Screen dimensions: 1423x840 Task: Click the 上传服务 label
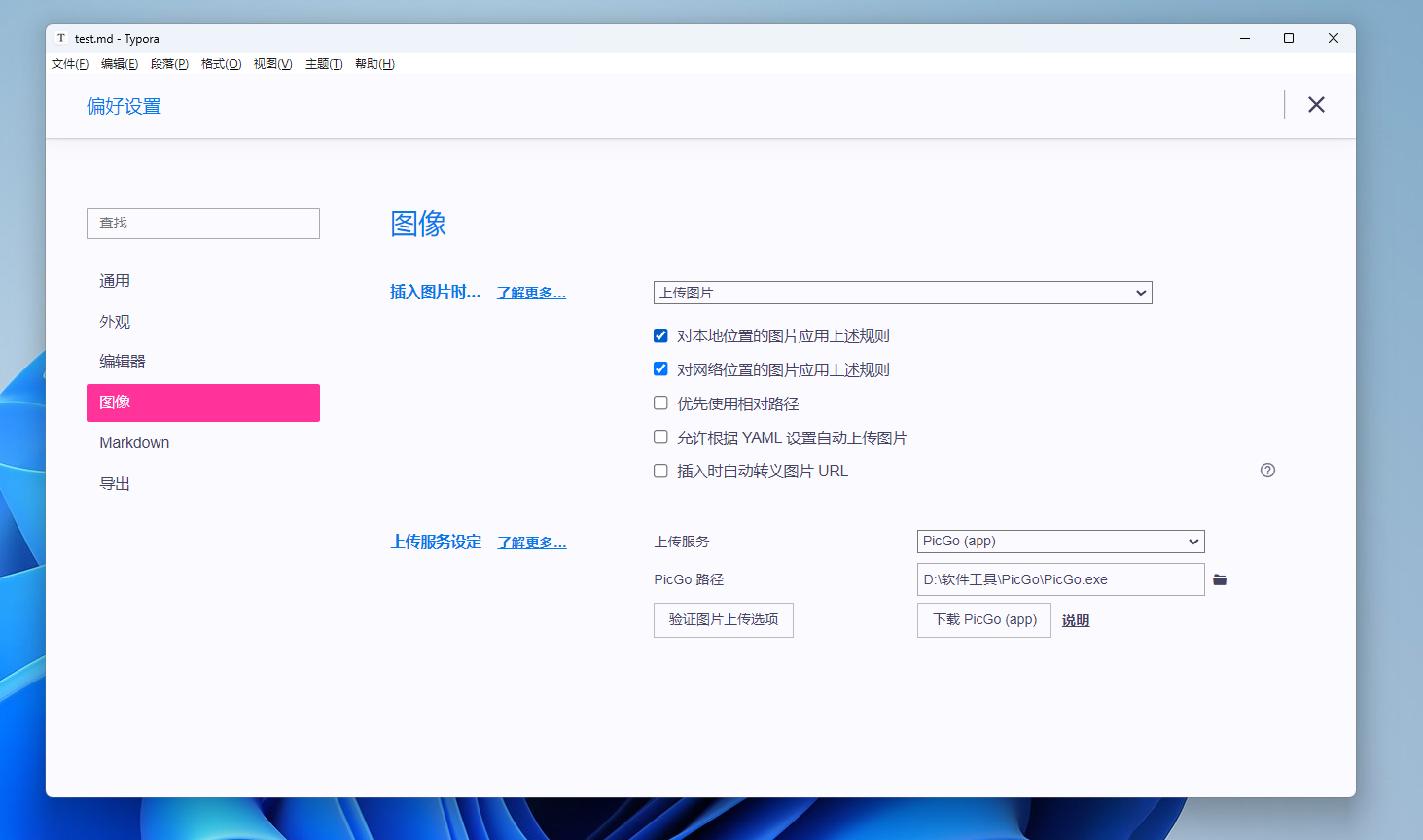(682, 542)
